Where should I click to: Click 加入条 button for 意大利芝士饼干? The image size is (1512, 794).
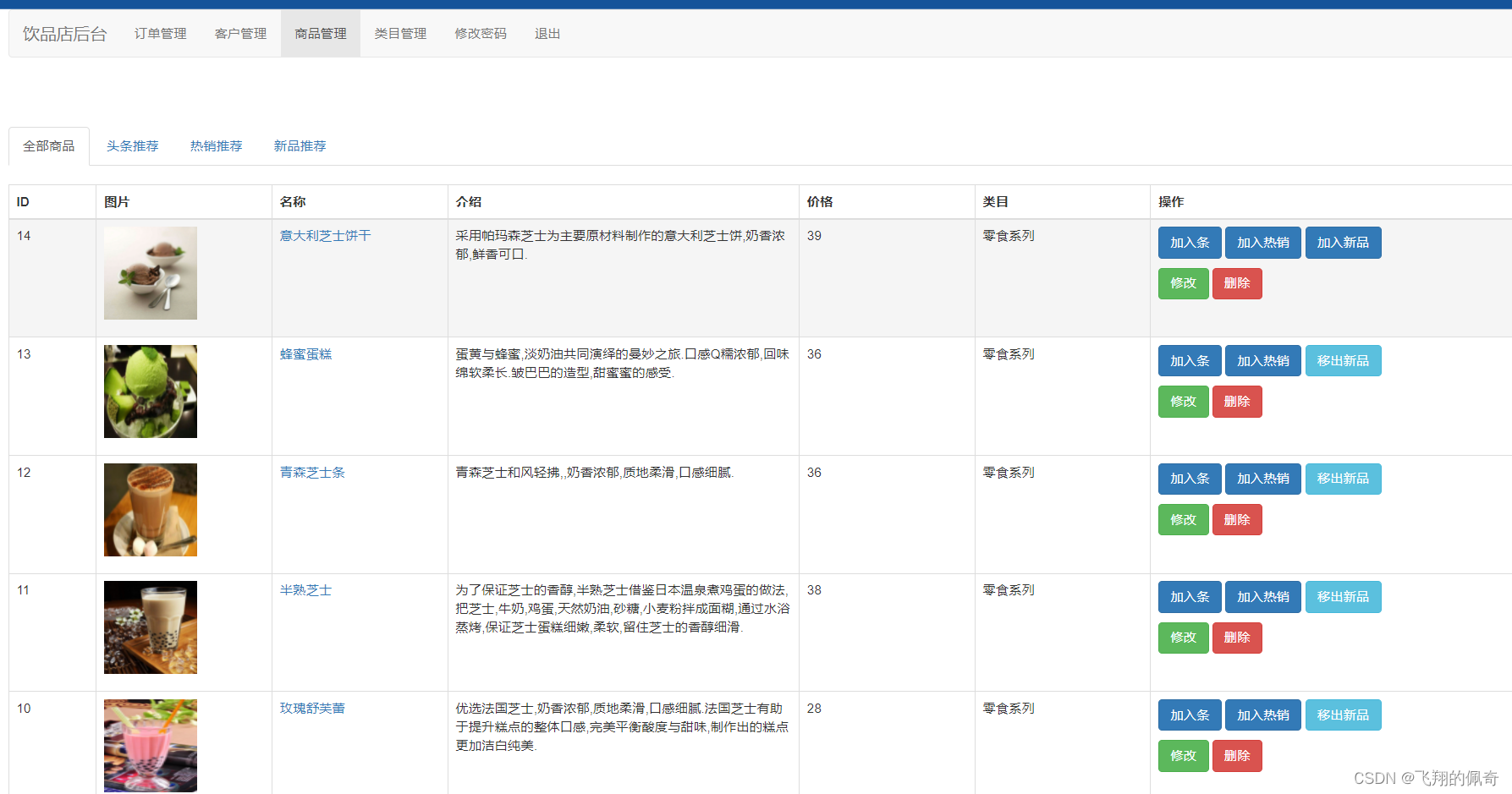click(x=1189, y=243)
